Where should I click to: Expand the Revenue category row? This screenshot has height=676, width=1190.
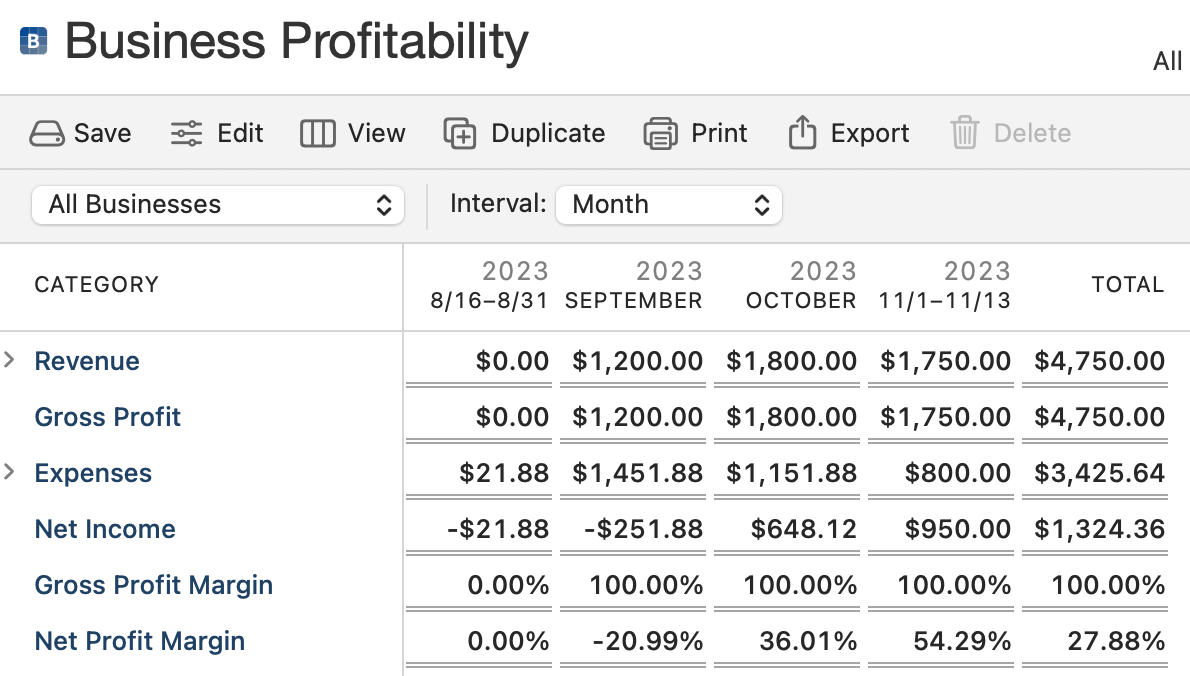pos(10,361)
